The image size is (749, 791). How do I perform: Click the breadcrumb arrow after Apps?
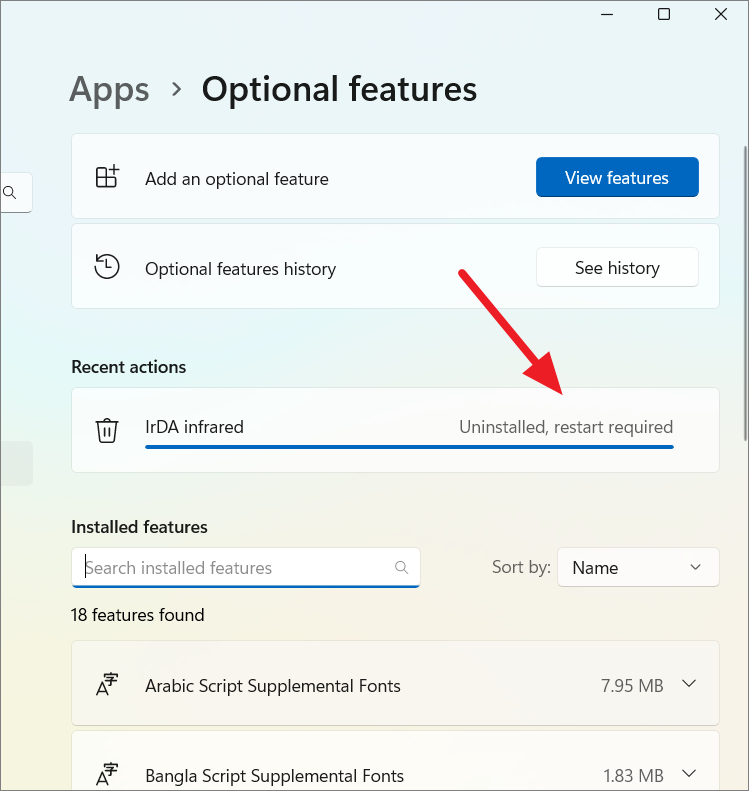(177, 89)
